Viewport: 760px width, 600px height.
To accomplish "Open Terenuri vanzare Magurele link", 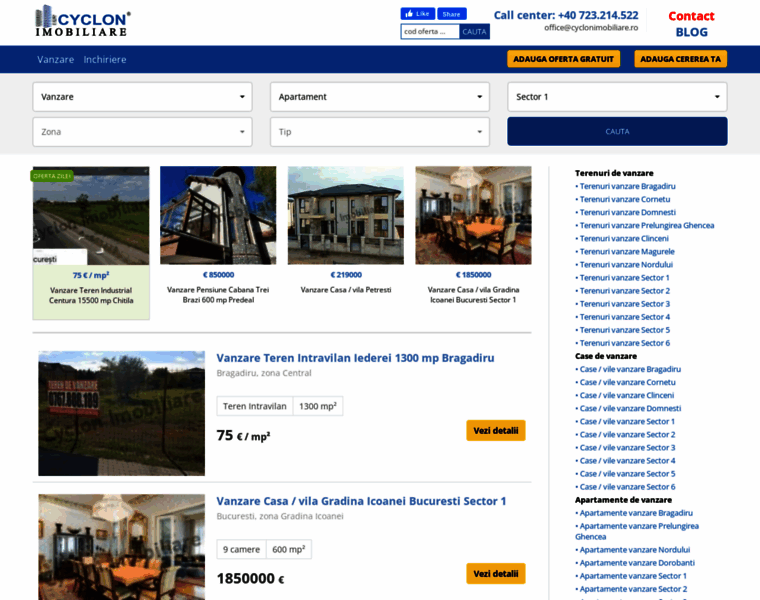I will [x=625, y=252].
